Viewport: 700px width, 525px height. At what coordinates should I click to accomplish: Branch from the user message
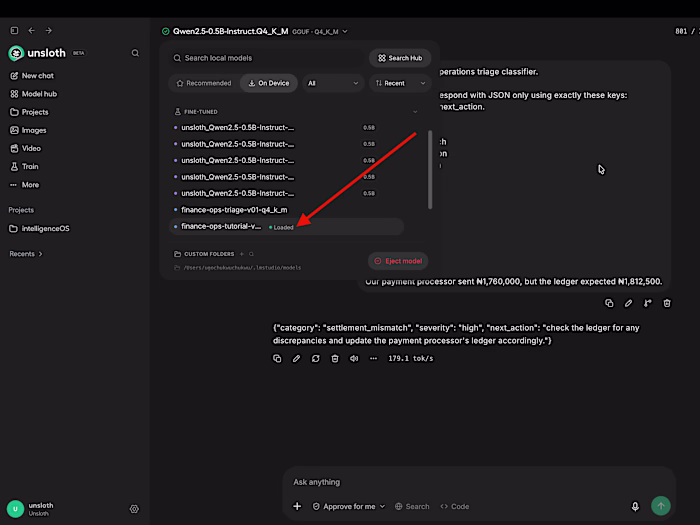(x=647, y=304)
